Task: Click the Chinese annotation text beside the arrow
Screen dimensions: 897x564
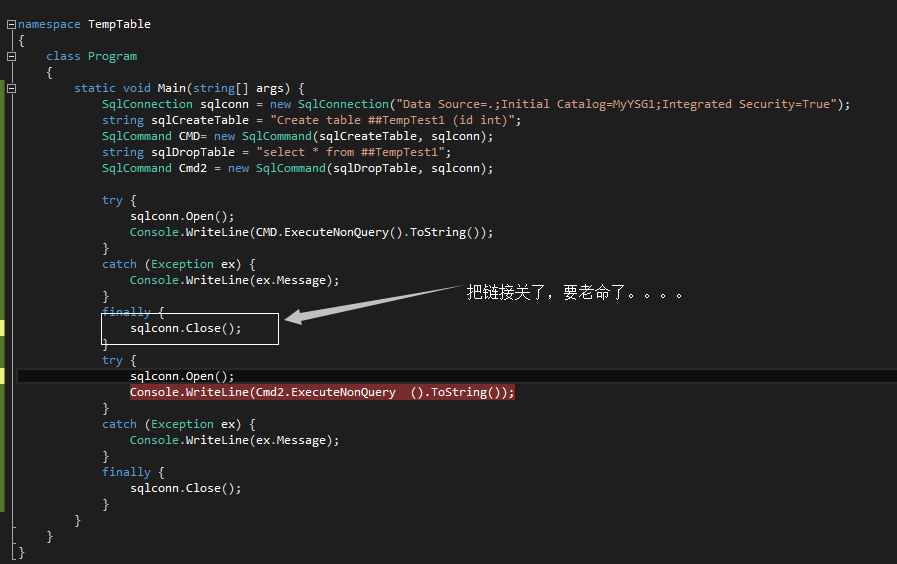Action: point(574,293)
